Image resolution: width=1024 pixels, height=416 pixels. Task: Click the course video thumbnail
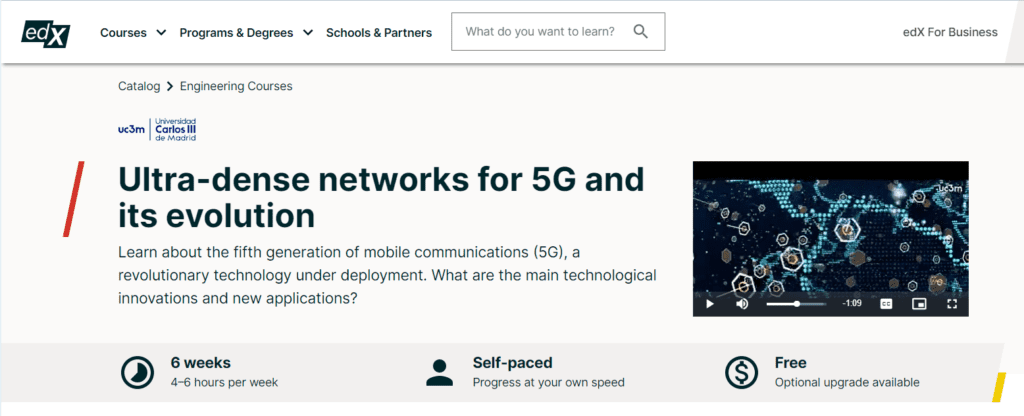831,238
